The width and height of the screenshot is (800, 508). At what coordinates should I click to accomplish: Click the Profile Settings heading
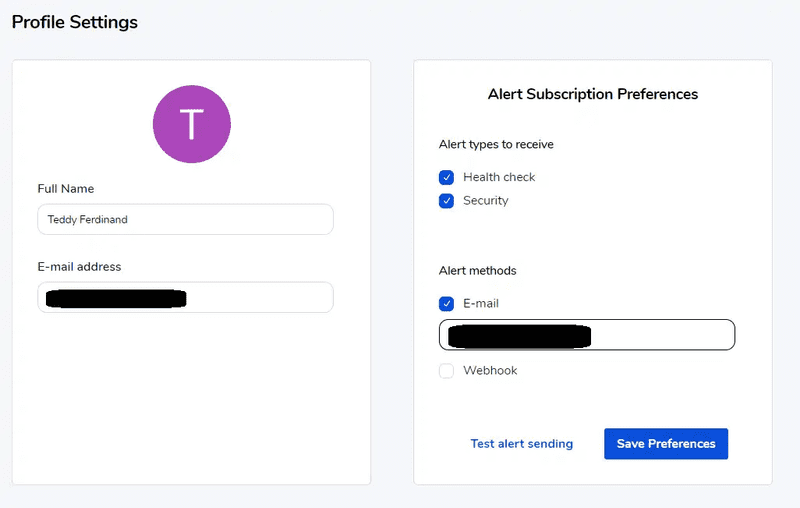pyautogui.click(x=75, y=22)
